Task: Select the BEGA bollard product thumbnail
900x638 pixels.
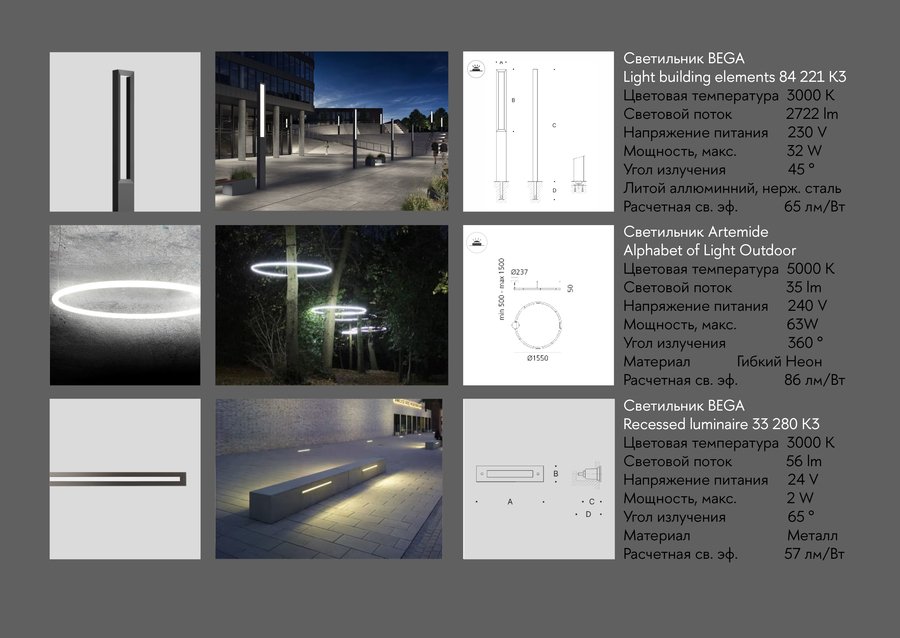Action: pyautogui.click(x=125, y=132)
